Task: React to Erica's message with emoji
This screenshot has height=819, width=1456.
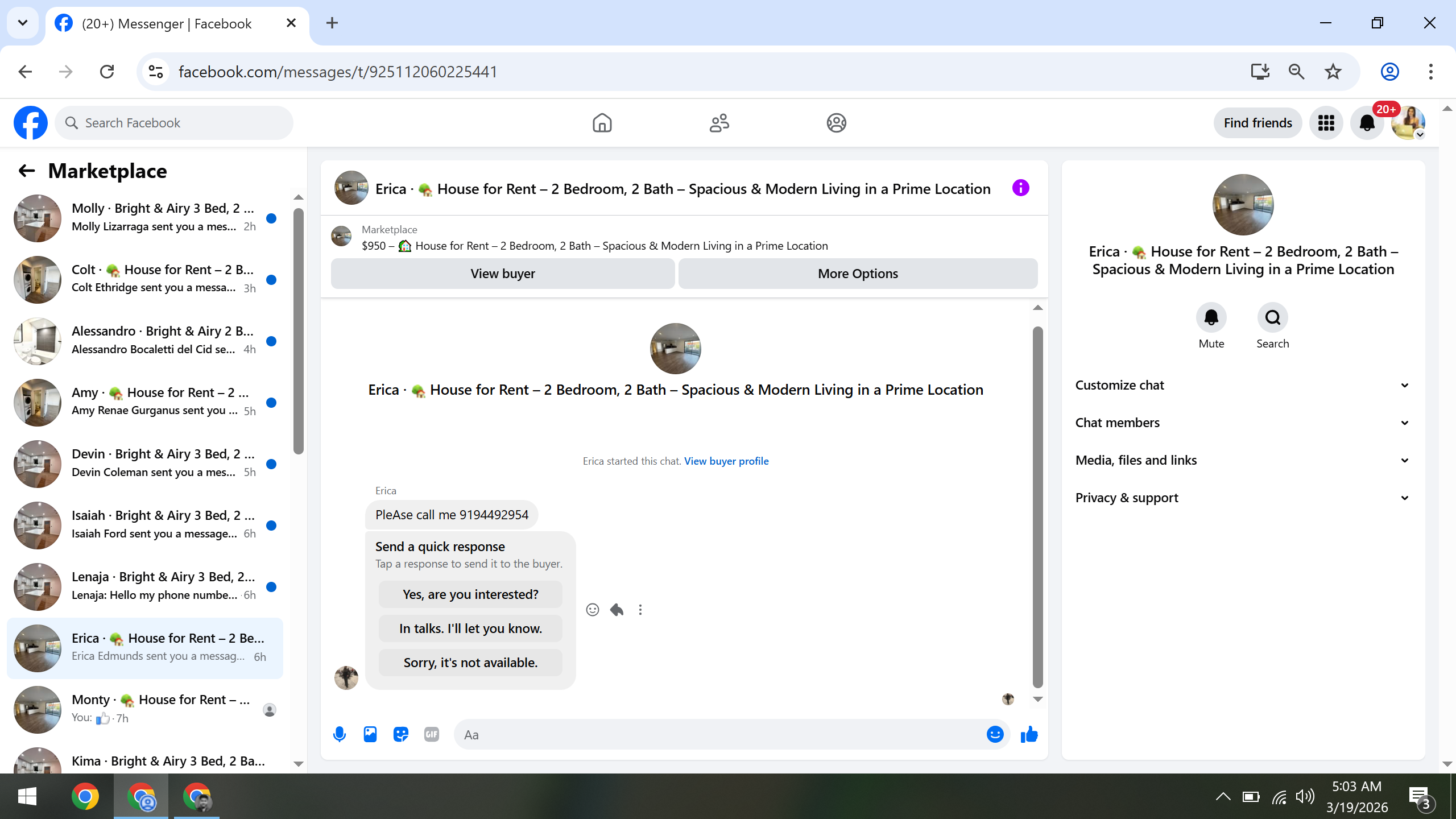Action: point(593,610)
